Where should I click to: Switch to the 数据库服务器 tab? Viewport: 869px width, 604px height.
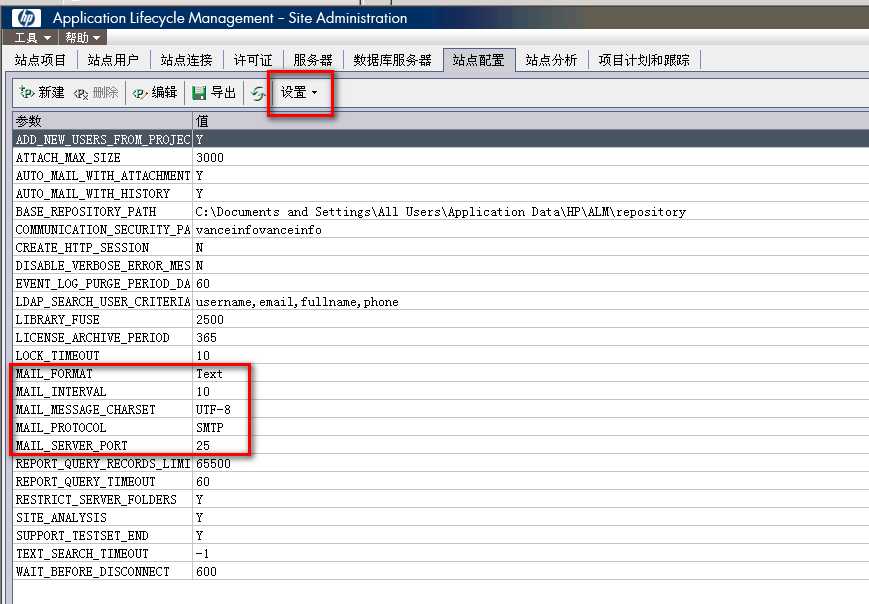click(x=392, y=60)
